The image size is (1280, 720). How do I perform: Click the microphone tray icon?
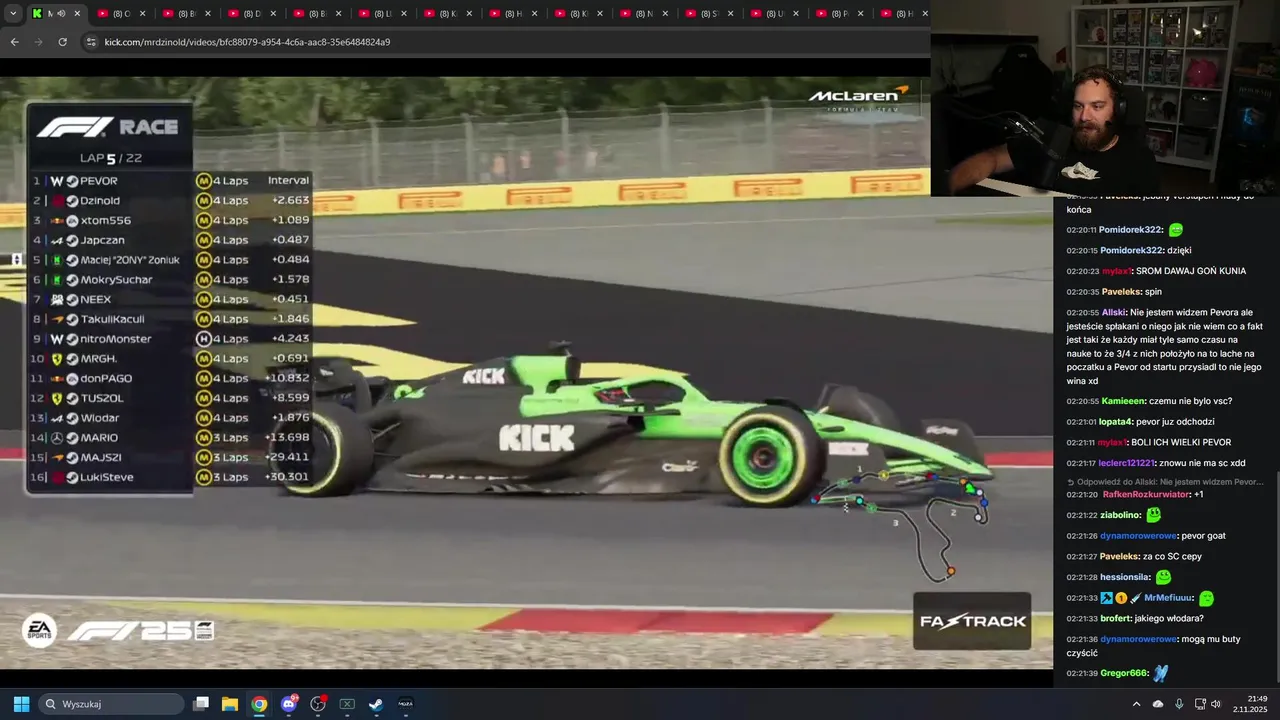coord(1179,704)
